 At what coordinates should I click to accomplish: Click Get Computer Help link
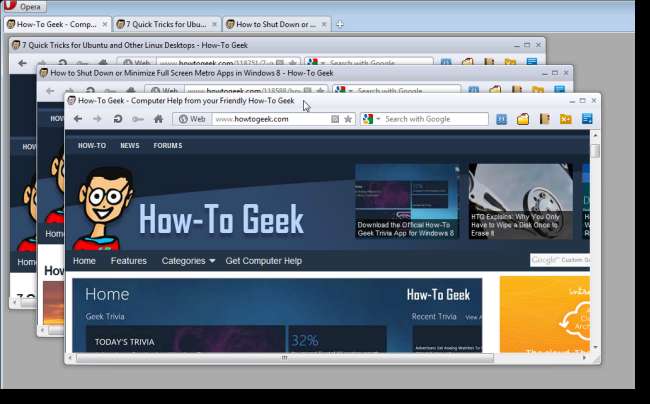coord(264,261)
